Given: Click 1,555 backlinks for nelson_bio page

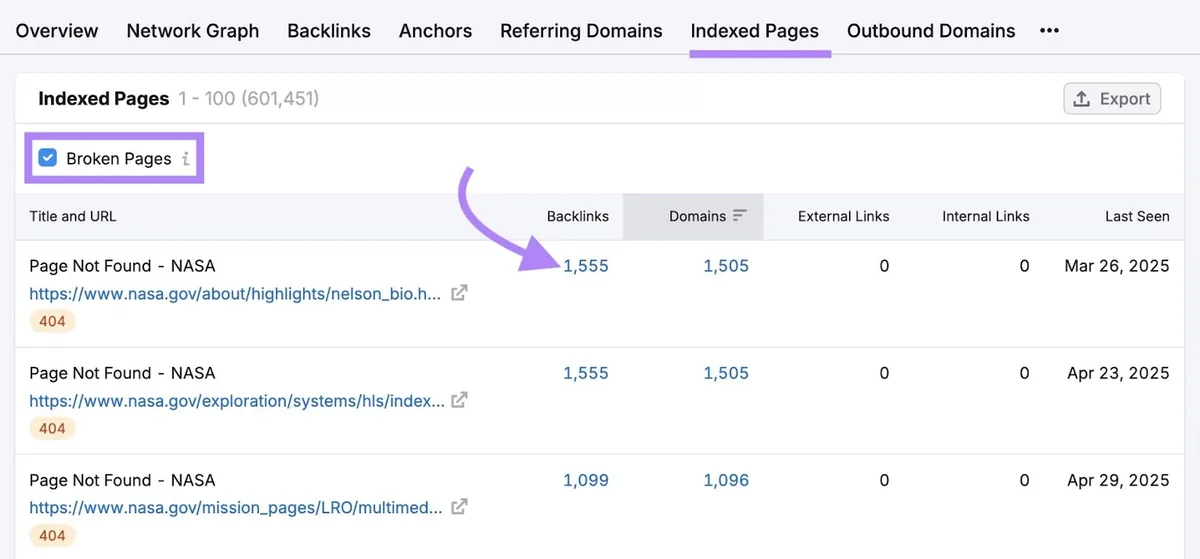Looking at the screenshot, I should pos(586,266).
